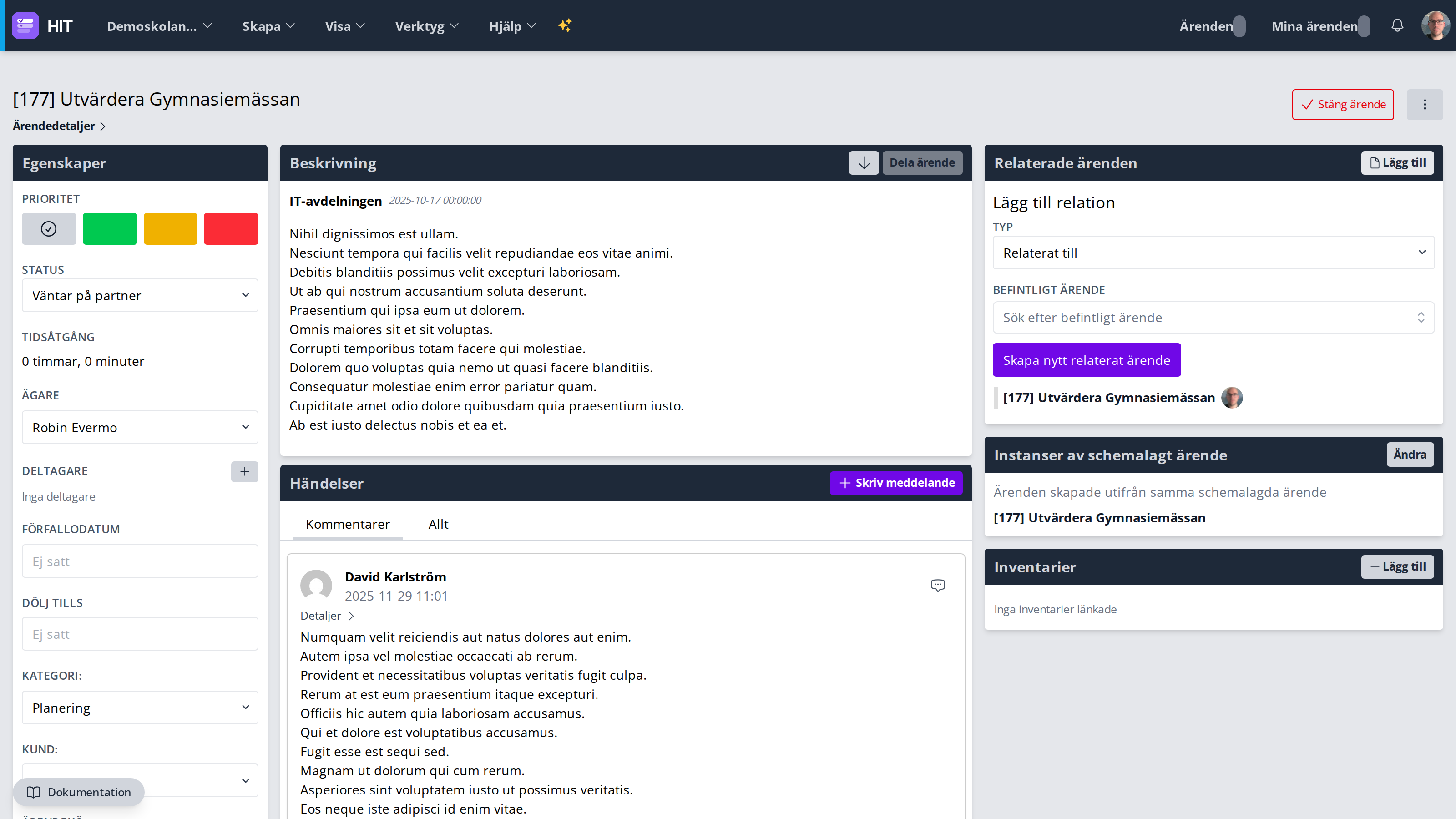Click Ändra in Instanser av schemalagt ärende

point(1410,455)
